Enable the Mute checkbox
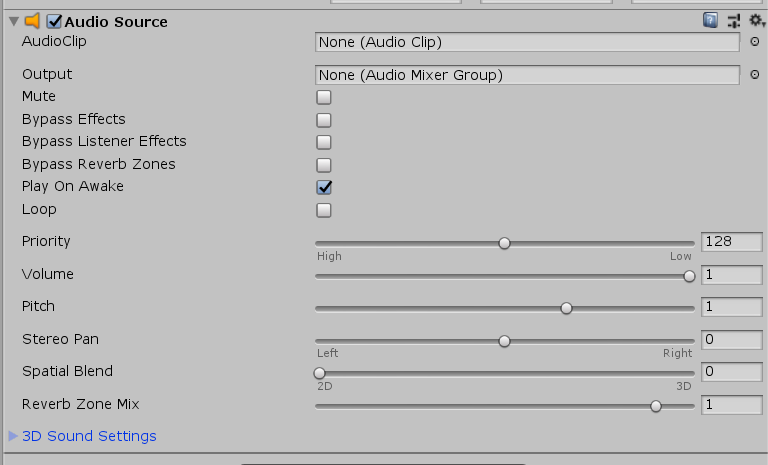The width and height of the screenshot is (768, 465). [324, 98]
